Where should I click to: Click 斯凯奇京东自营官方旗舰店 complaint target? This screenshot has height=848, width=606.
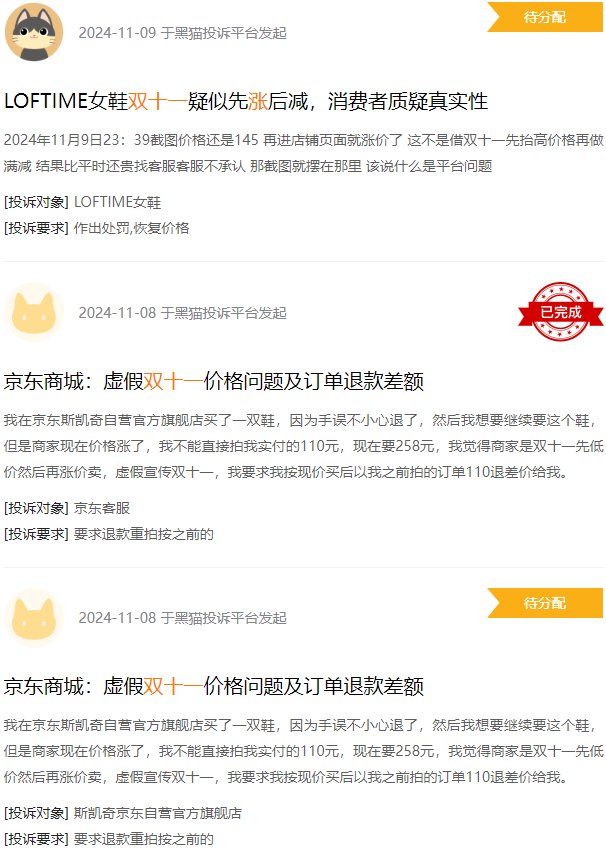pyautogui.click(x=157, y=813)
